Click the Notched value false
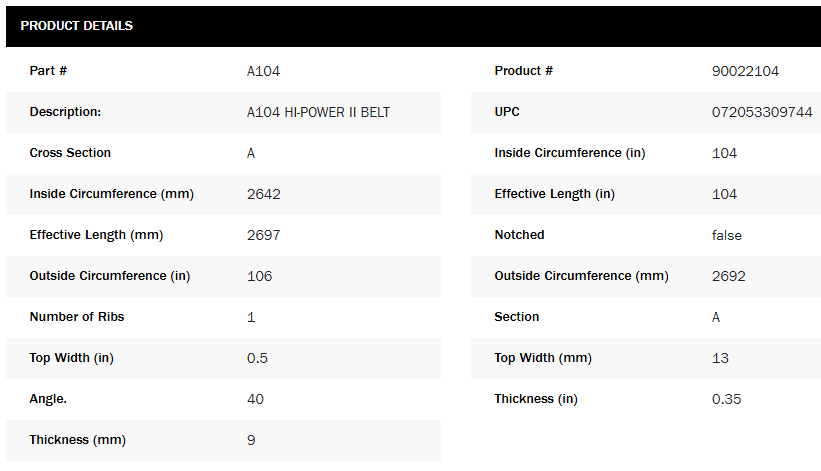The width and height of the screenshot is (821, 471). 727,235
